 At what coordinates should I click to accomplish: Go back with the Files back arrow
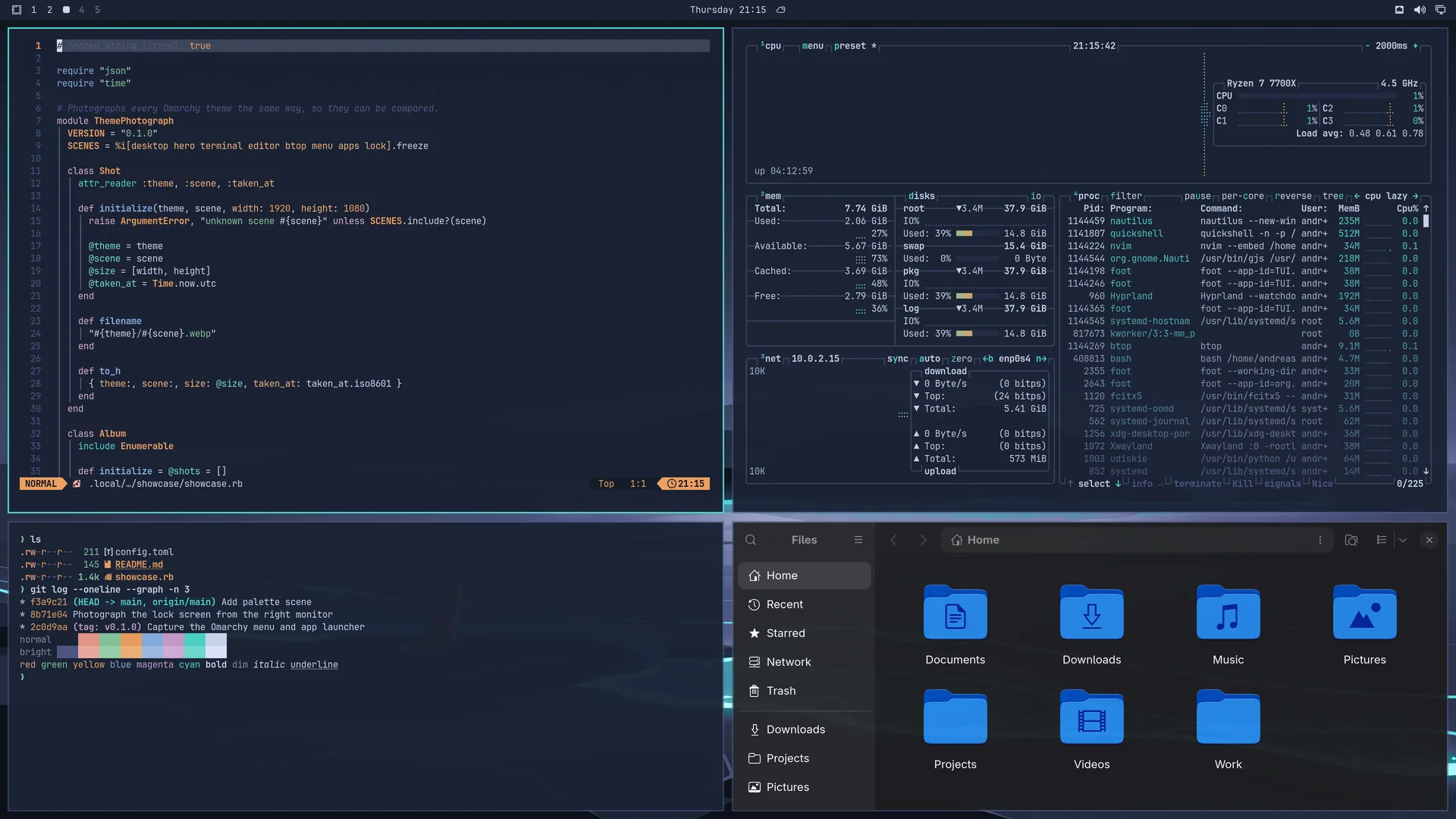pos(893,540)
